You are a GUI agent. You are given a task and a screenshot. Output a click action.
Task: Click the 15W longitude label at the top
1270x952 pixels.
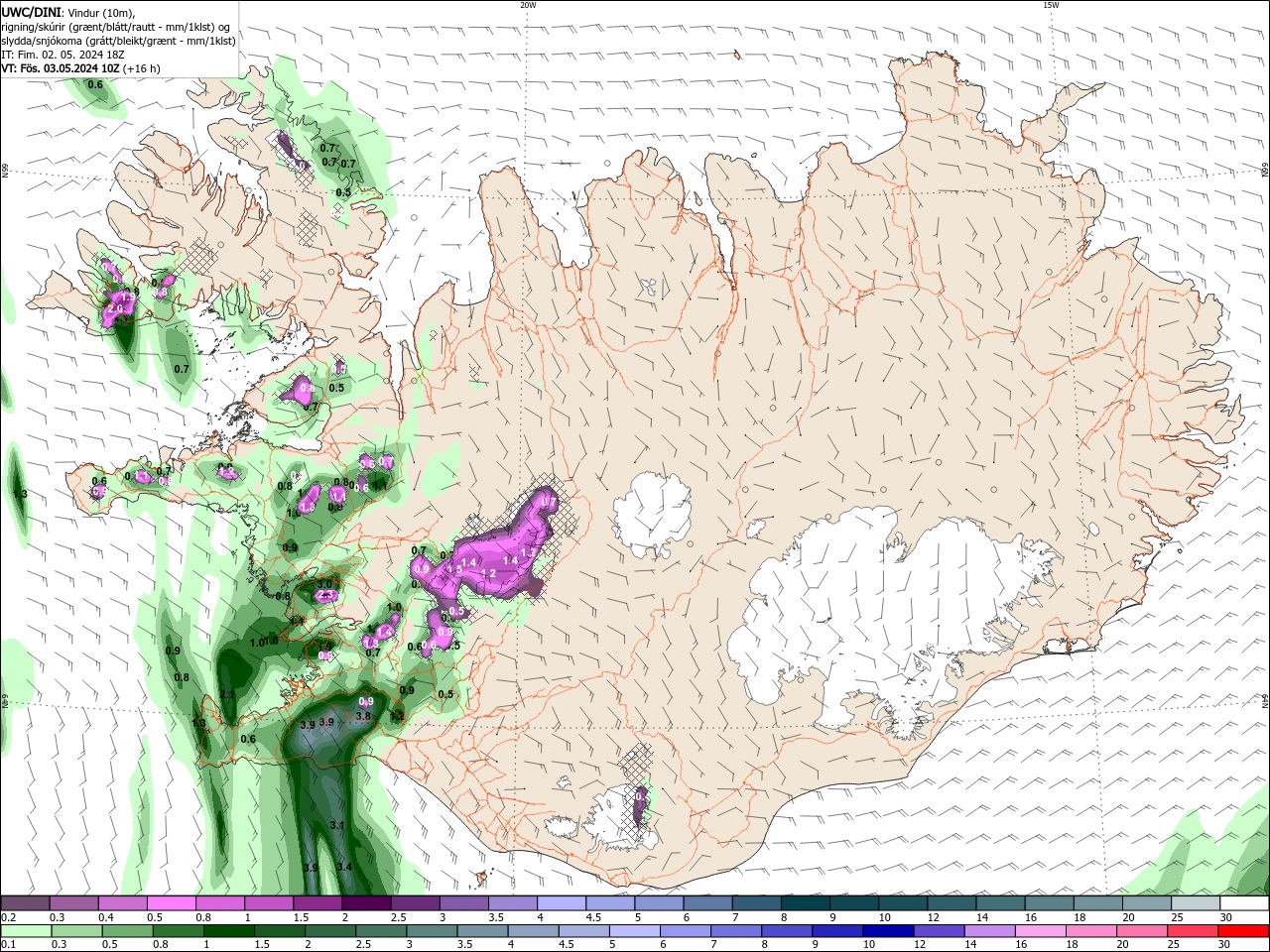pyautogui.click(x=1051, y=5)
